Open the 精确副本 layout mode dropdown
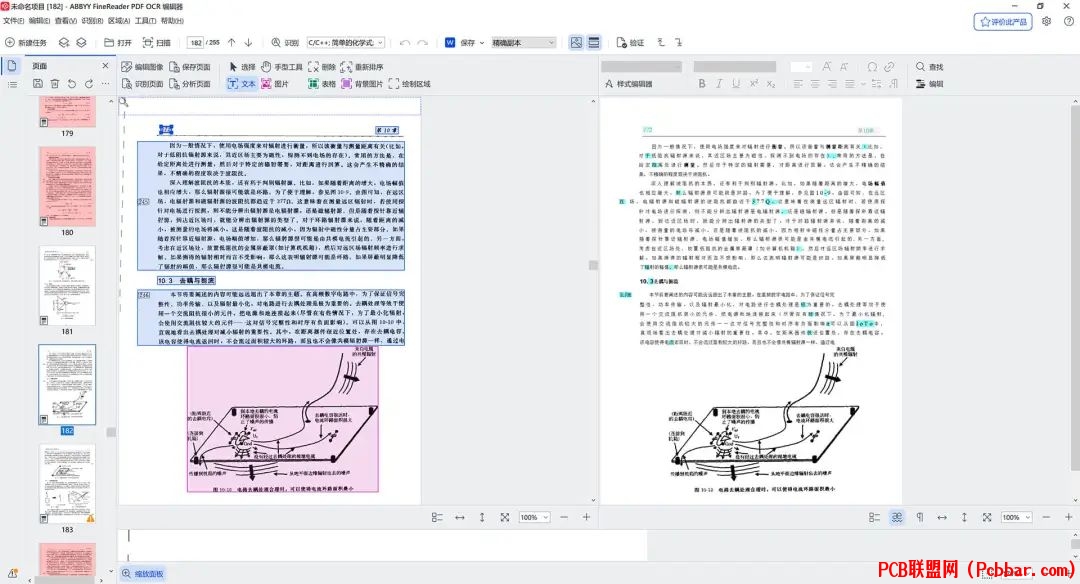Image resolution: width=1080 pixels, height=584 pixels. (x=523, y=43)
